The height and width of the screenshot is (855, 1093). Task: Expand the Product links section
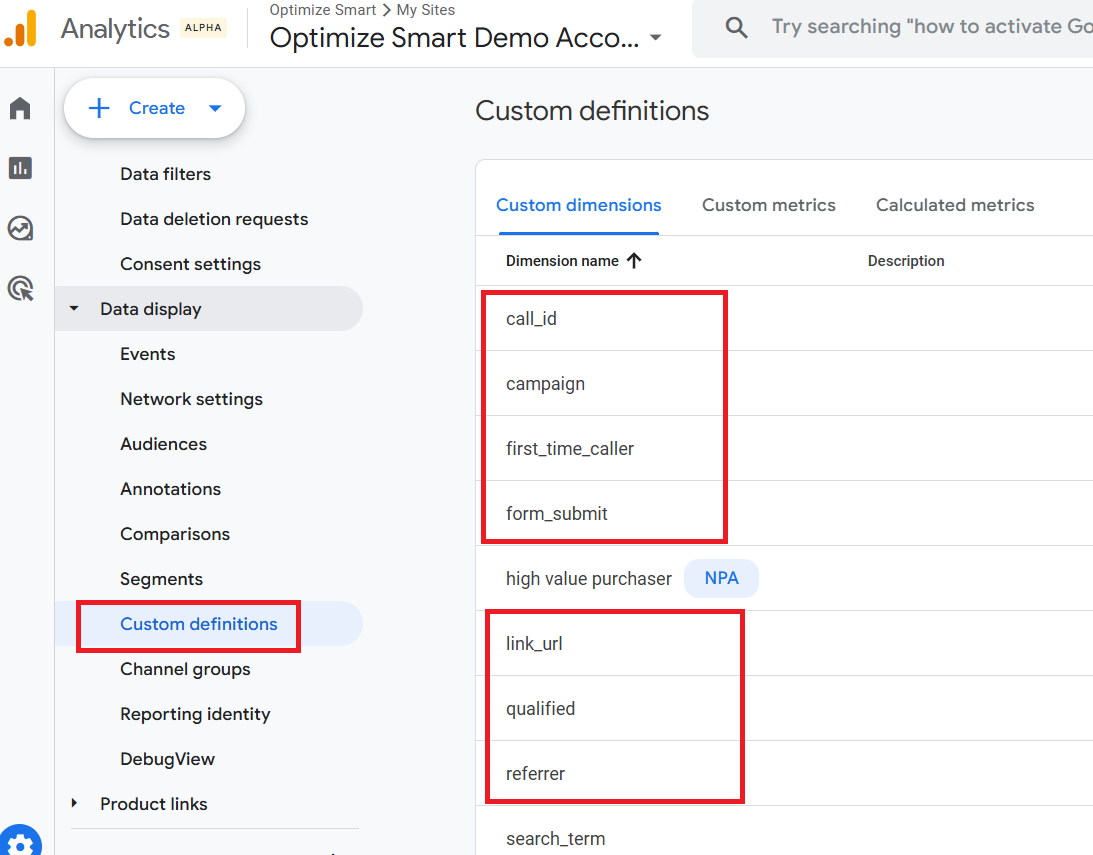pyautogui.click(x=74, y=804)
